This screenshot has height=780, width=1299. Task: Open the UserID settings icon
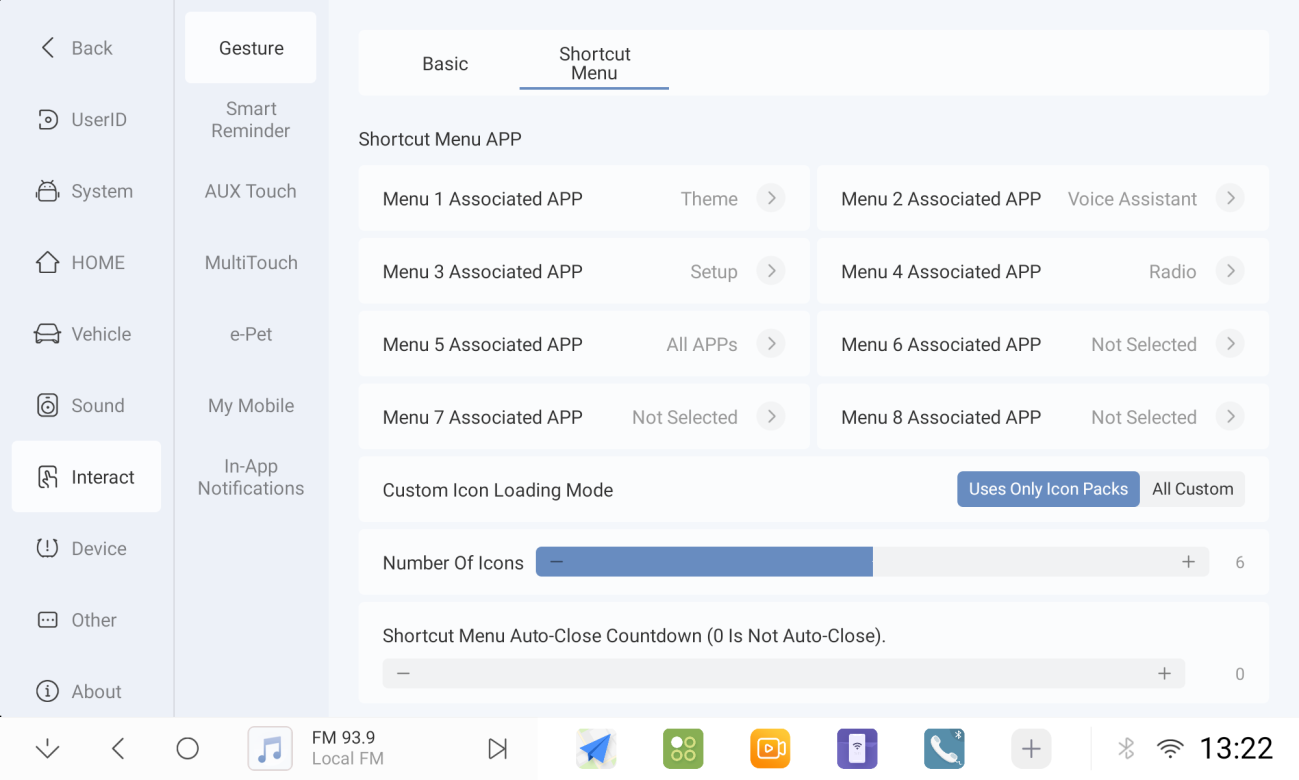(x=47, y=120)
